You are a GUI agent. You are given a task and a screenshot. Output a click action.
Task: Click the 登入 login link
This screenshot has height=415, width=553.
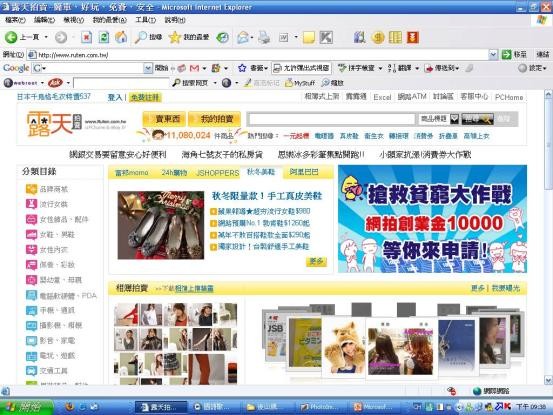tap(115, 97)
